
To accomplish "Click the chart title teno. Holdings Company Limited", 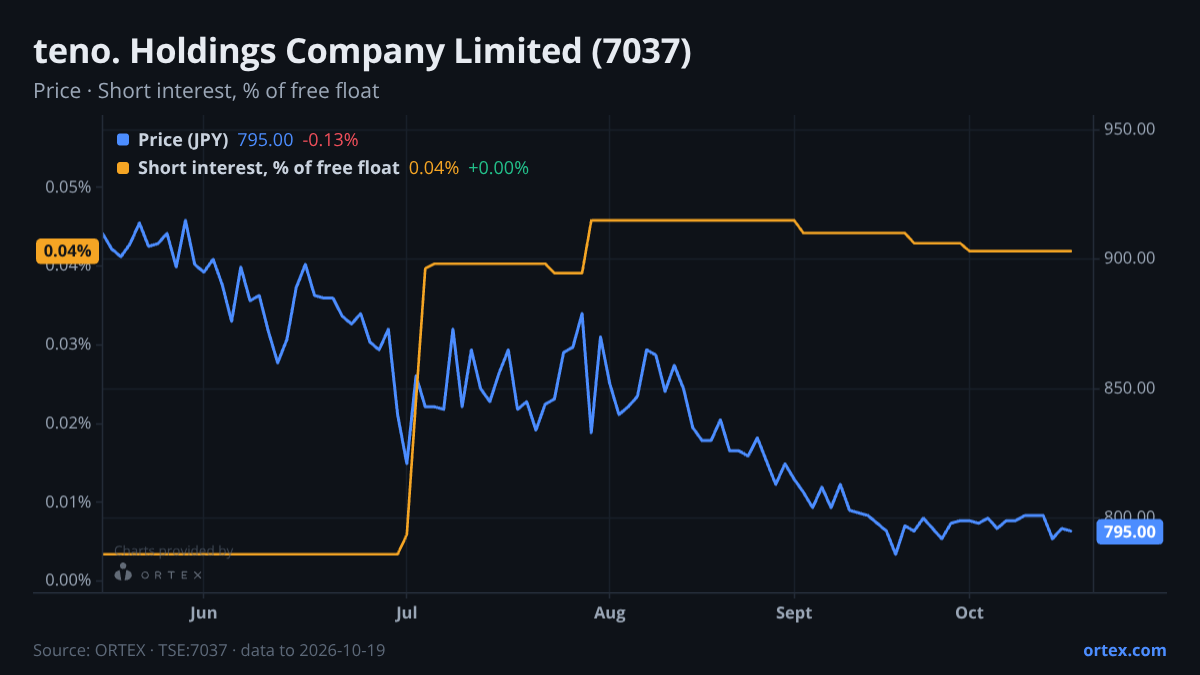I will [362, 52].
